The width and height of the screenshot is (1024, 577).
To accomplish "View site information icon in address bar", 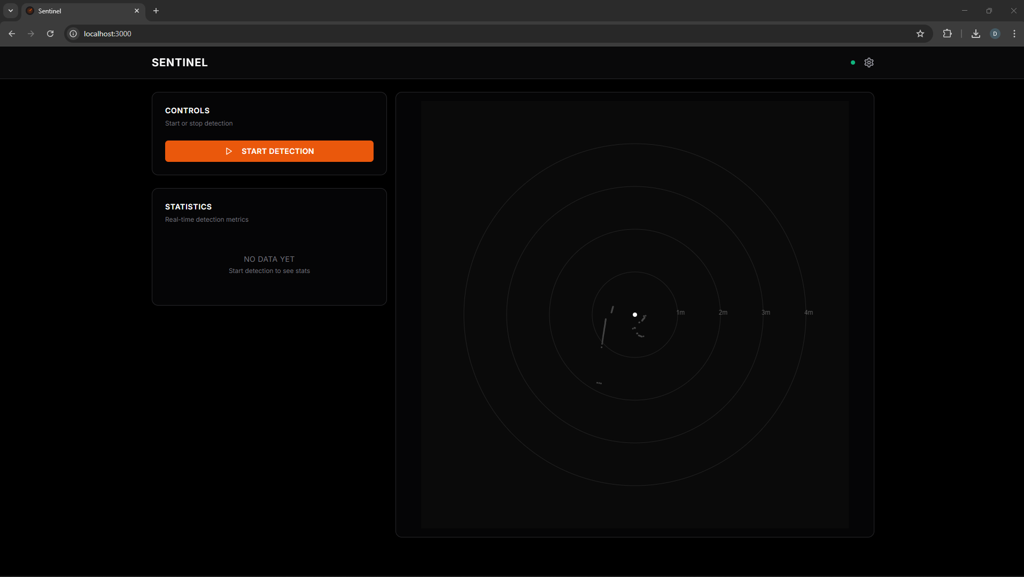I will pyautogui.click(x=73, y=34).
